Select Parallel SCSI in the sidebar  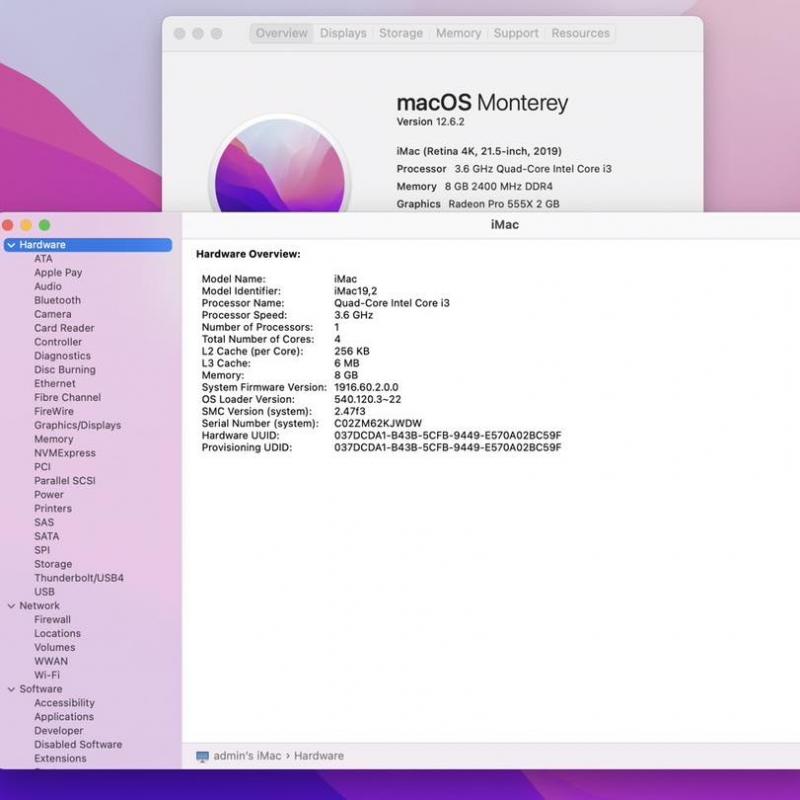pyautogui.click(x=65, y=481)
